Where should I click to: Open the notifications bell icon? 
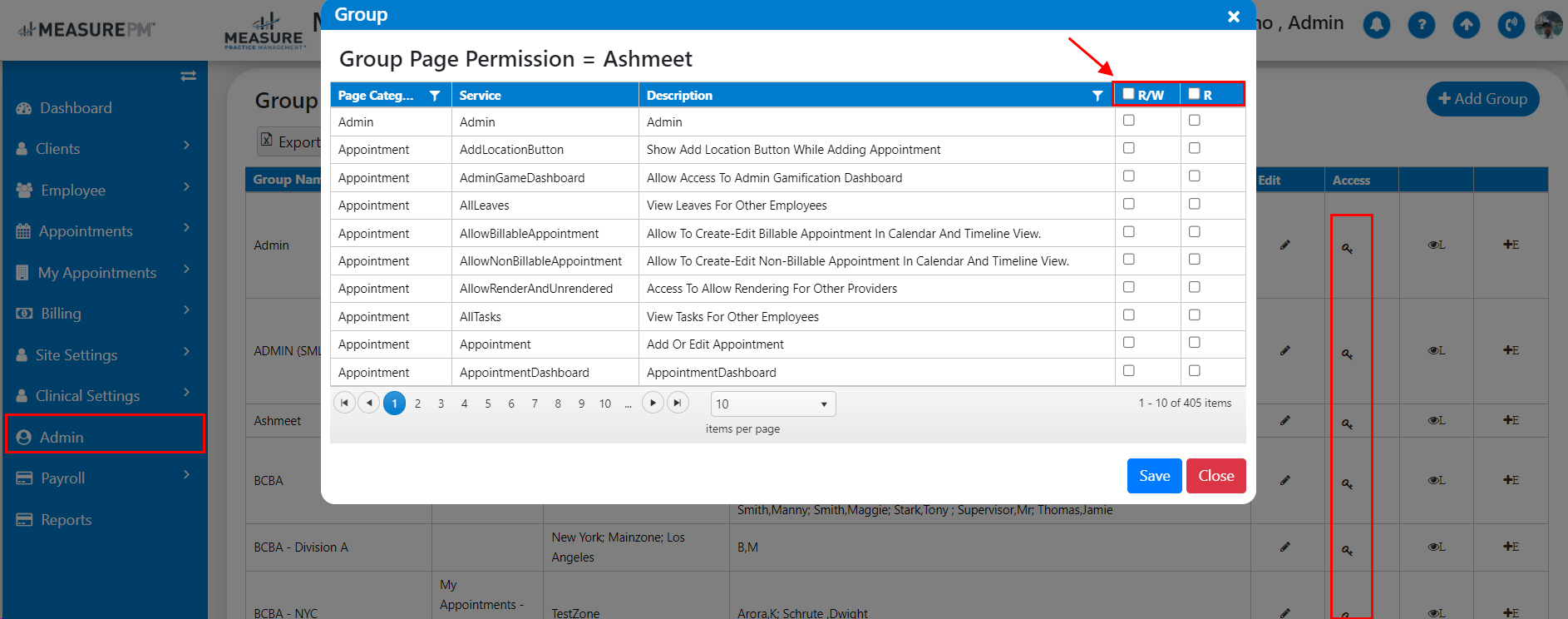pos(1376,25)
